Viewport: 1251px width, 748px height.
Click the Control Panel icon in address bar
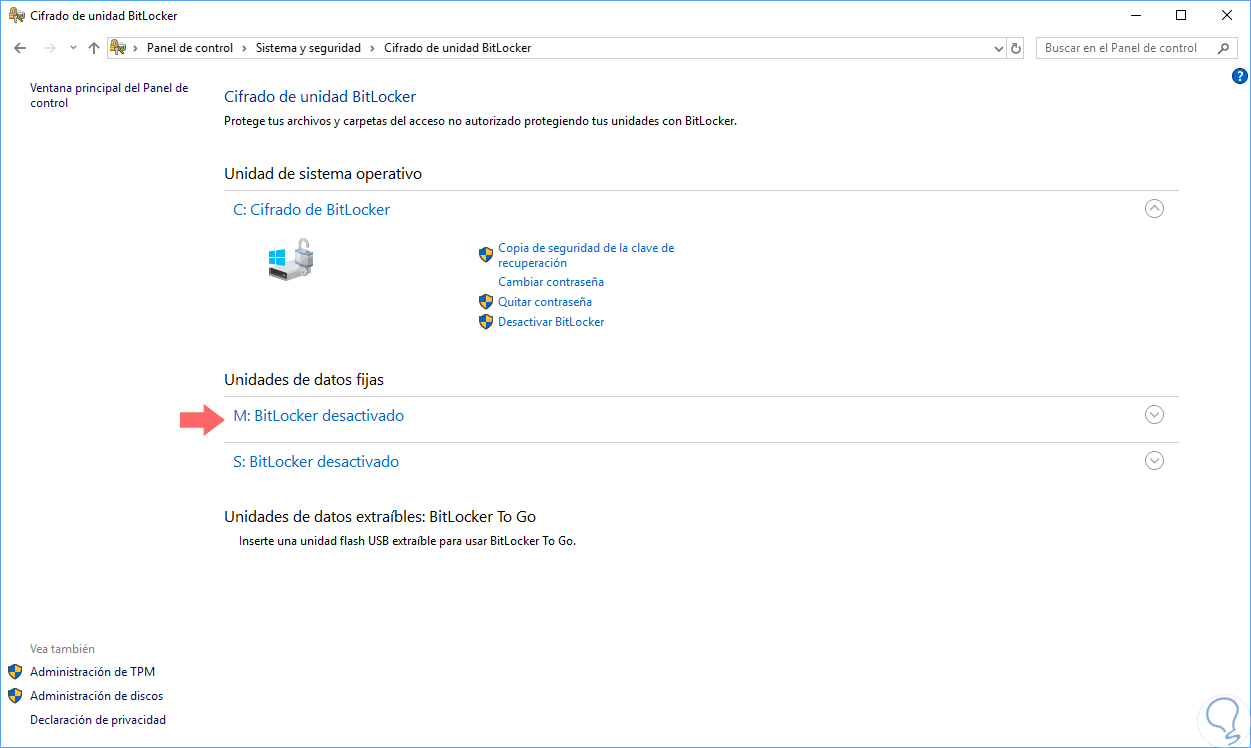(118, 48)
